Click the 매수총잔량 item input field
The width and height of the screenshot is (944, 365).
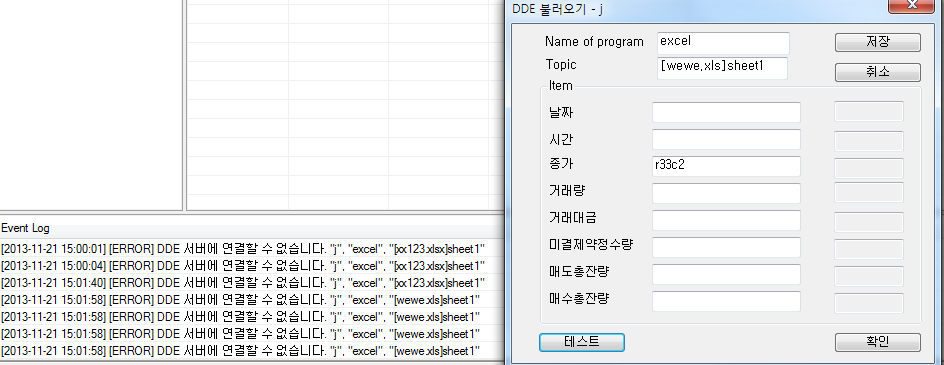click(x=726, y=301)
